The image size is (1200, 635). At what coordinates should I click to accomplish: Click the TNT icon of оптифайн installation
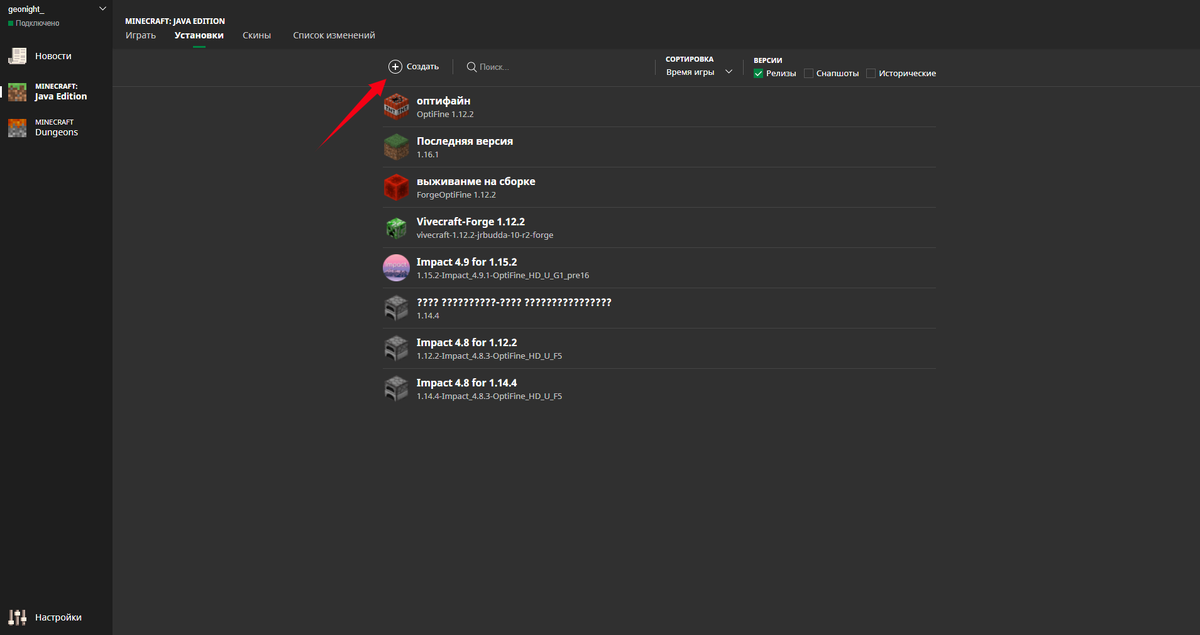[397, 106]
